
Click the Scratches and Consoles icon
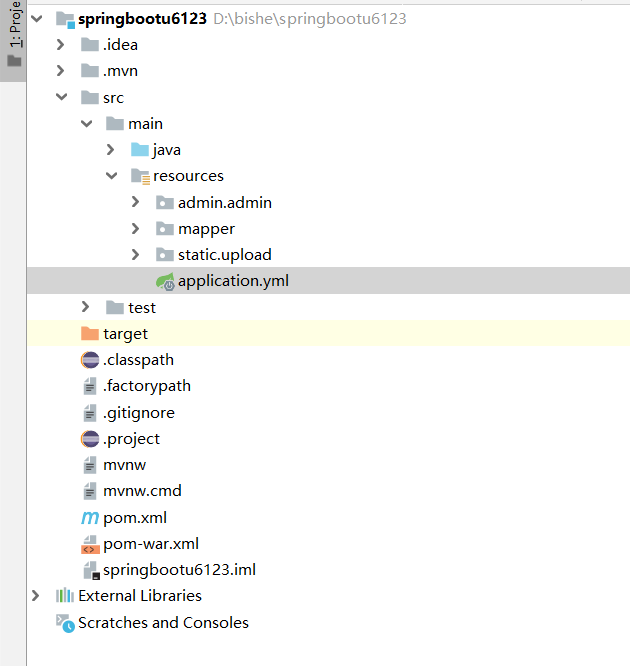[65, 623]
